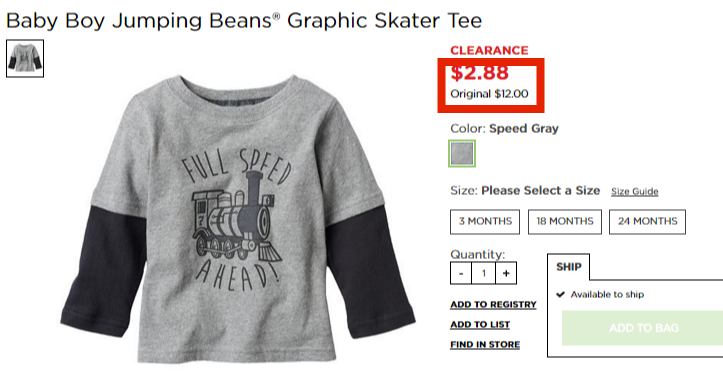723x377 pixels.
Task: Click the ADD TO BAG button
Action: [642, 328]
